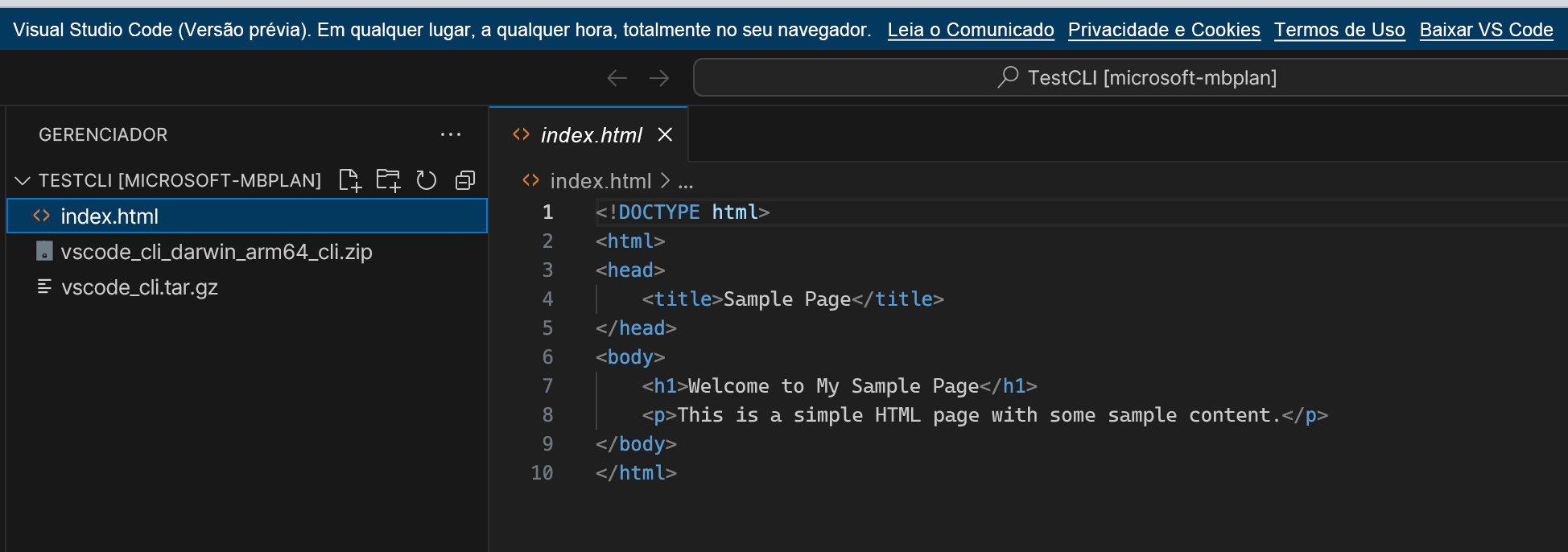Expand the breadcrumb chevron after index.html
Image resolution: width=1568 pixels, height=552 pixels.
point(665,181)
